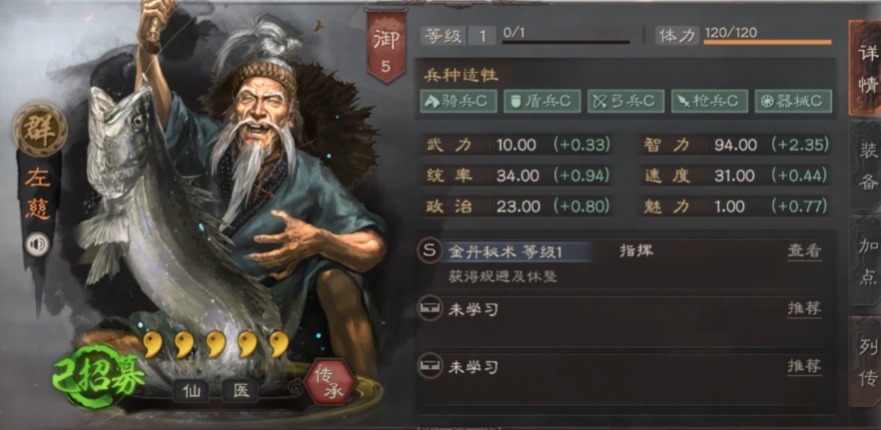Click the orange 体力 stamina bar
Screen dimensions: 881x430
[x=768, y=42]
